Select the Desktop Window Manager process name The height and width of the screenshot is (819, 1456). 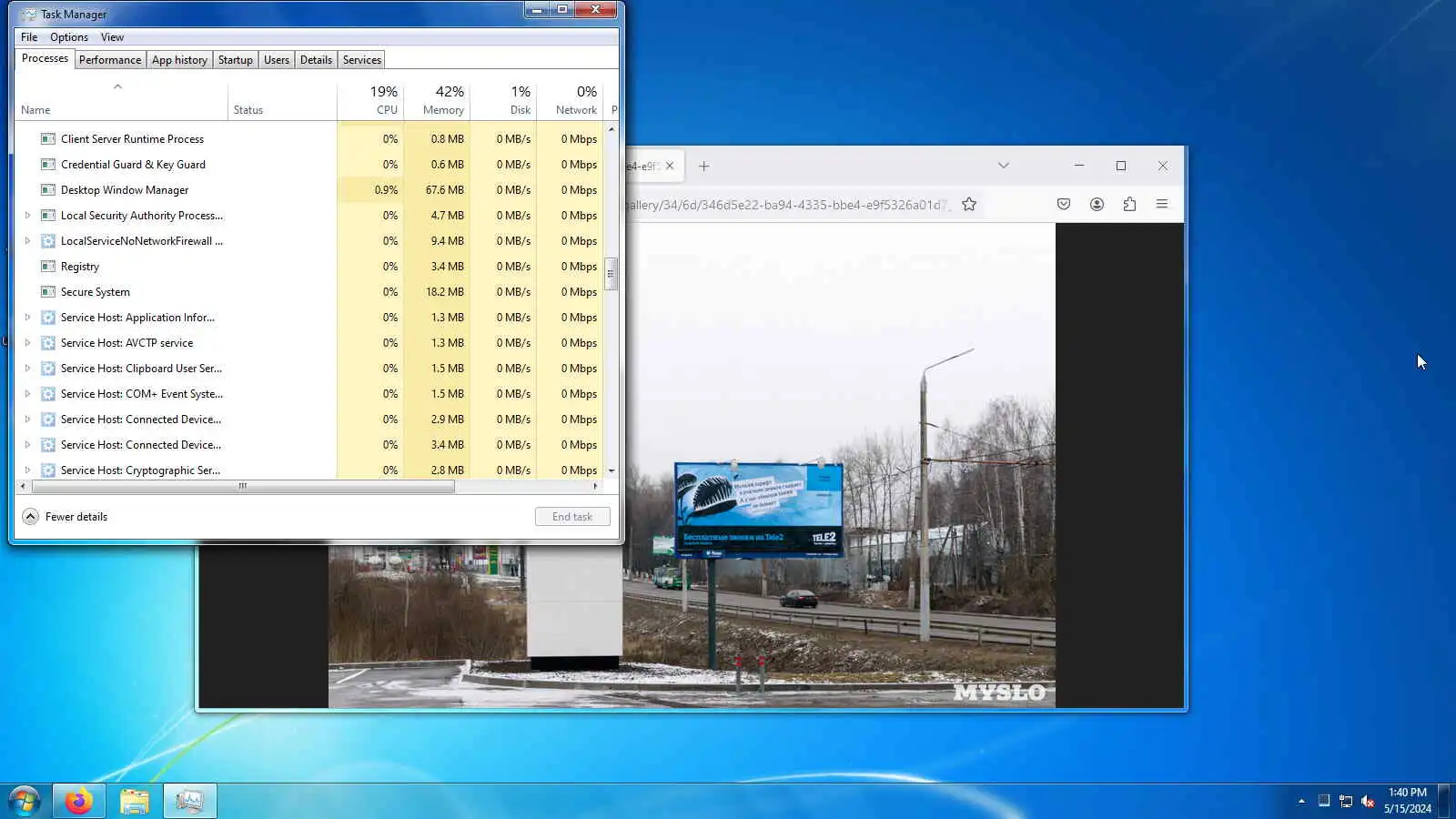(x=125, y=190)
